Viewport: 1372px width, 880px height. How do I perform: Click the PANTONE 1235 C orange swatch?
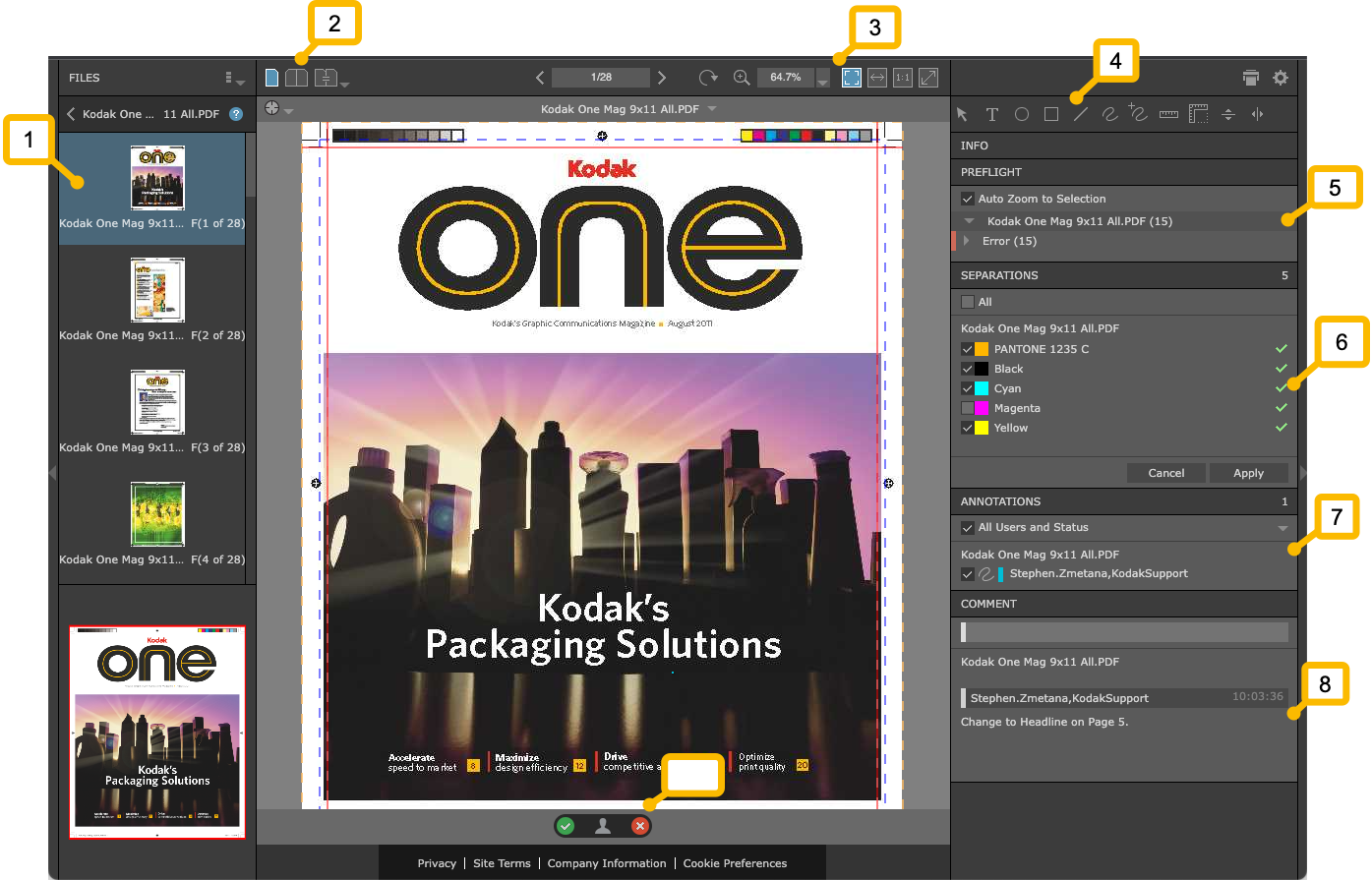(x=982, y=349)
